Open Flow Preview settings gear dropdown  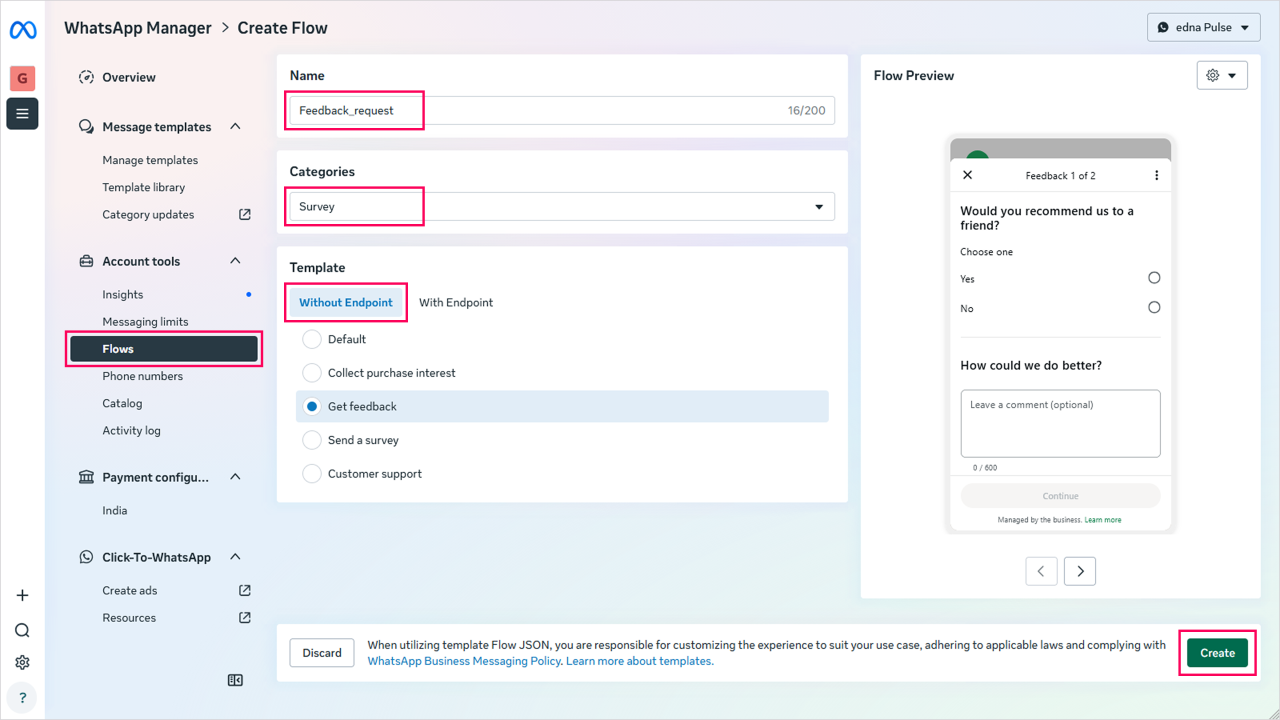point(1222,75)
